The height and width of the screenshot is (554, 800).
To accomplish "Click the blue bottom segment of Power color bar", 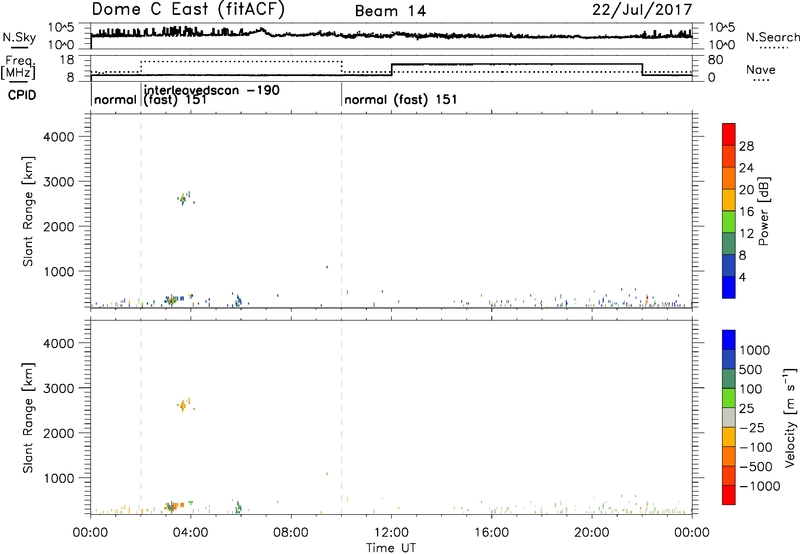I will tap(729, 287).
